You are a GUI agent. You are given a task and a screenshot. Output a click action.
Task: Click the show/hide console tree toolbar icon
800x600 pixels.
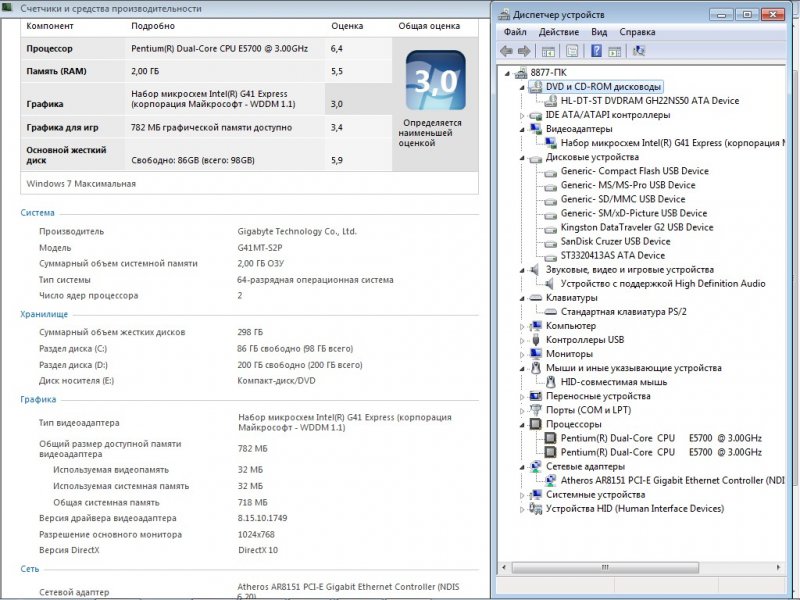tap(549, 51)
